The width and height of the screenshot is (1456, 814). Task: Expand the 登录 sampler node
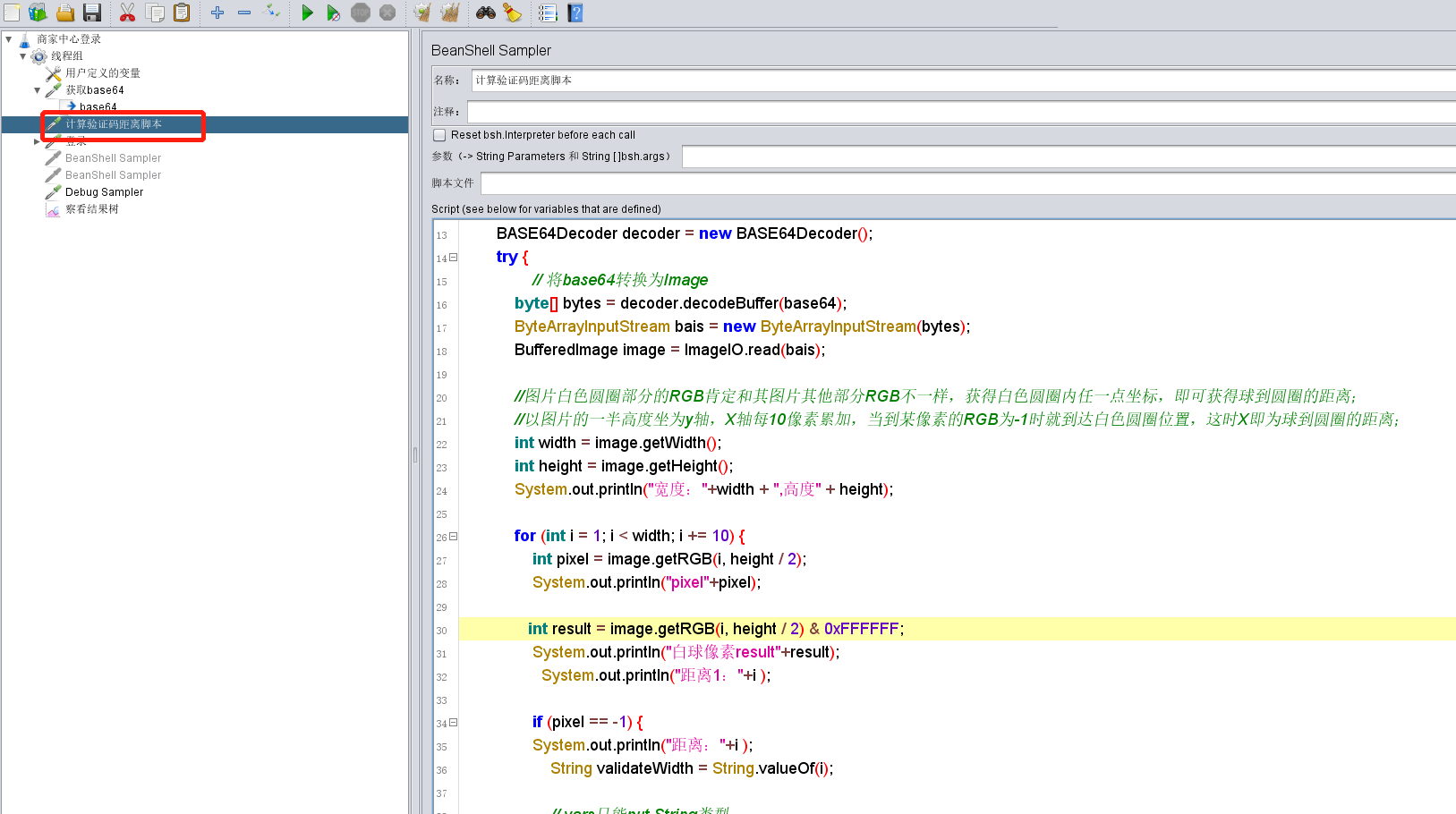(37, 140)
